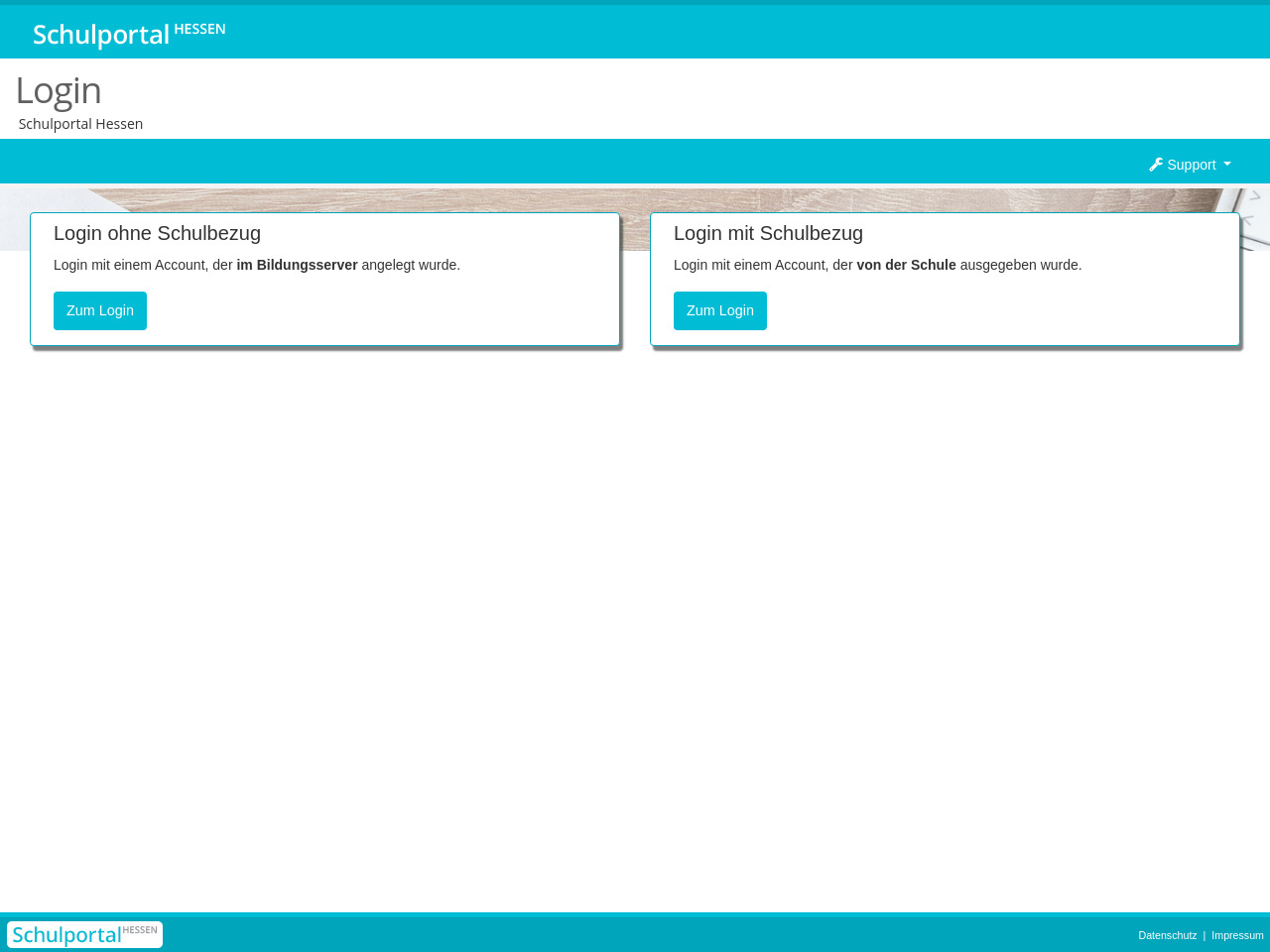Click the bold 'von der Schule' text
1270x952 pixels.
point(906,265)
